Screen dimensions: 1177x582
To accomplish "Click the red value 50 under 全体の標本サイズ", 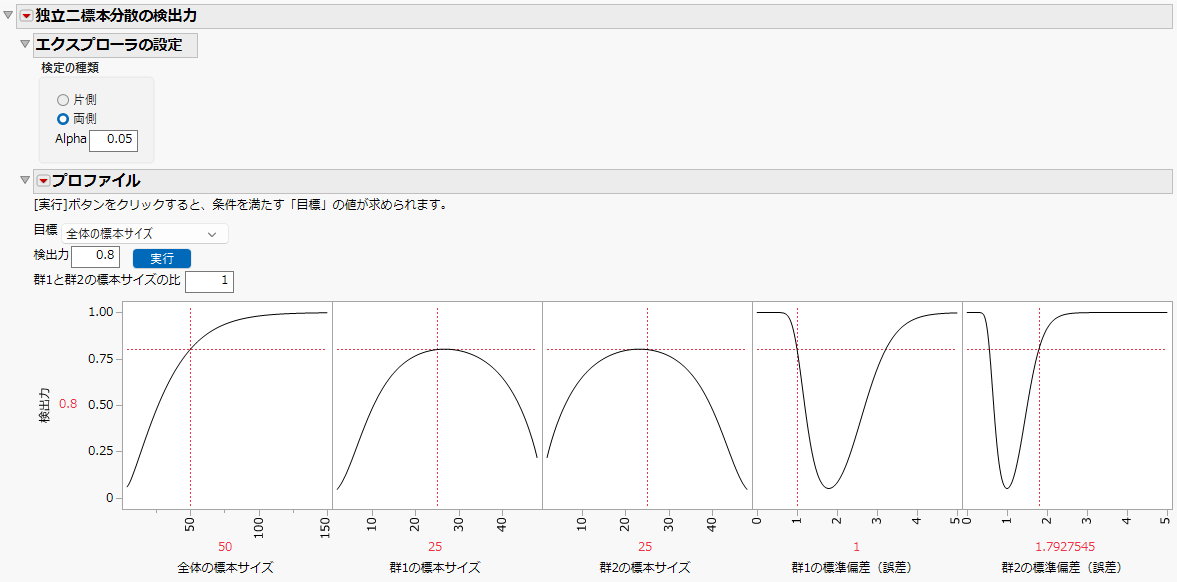I will (x=224, y=546).
